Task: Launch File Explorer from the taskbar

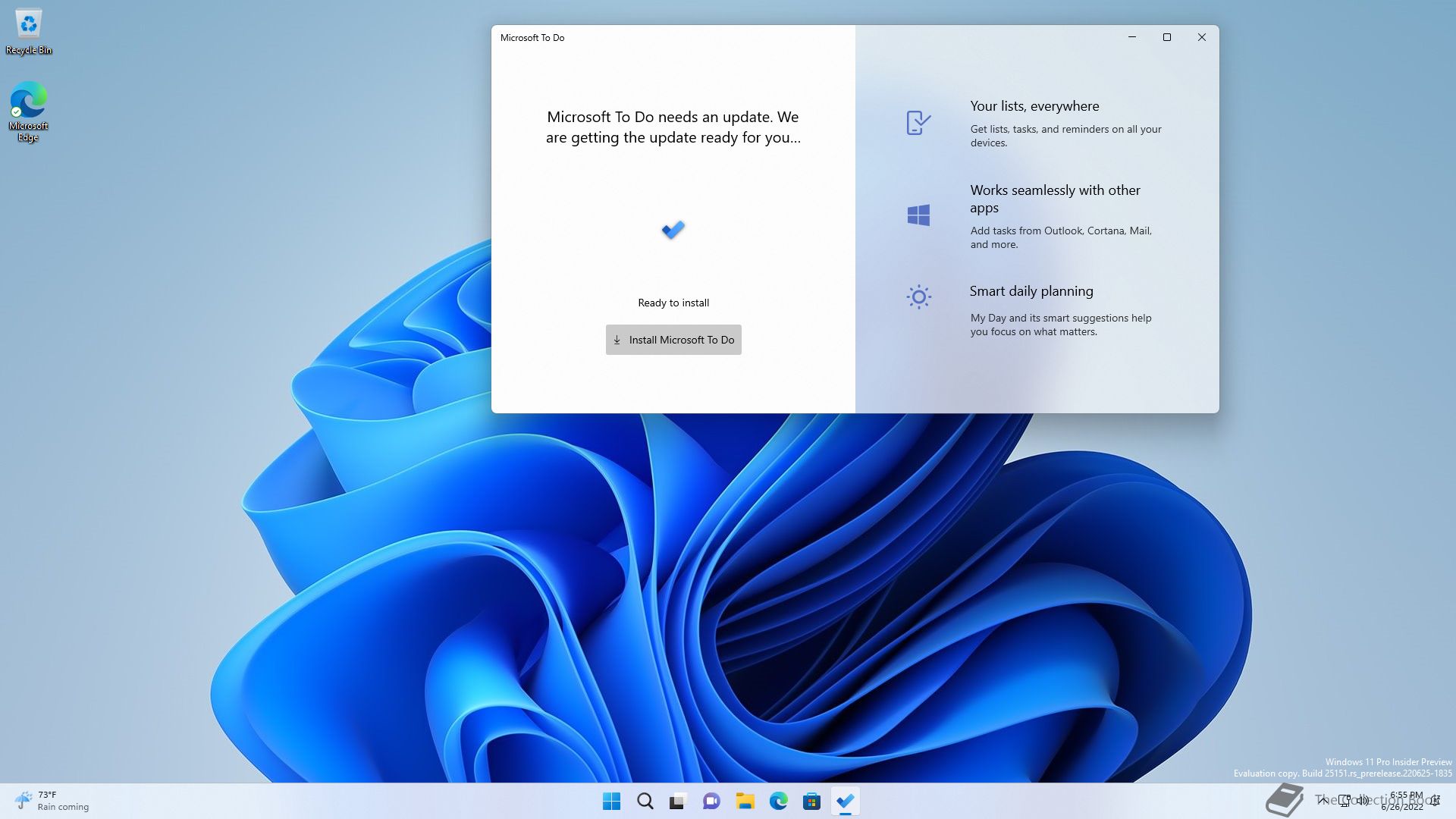Action: click(745, 801)
